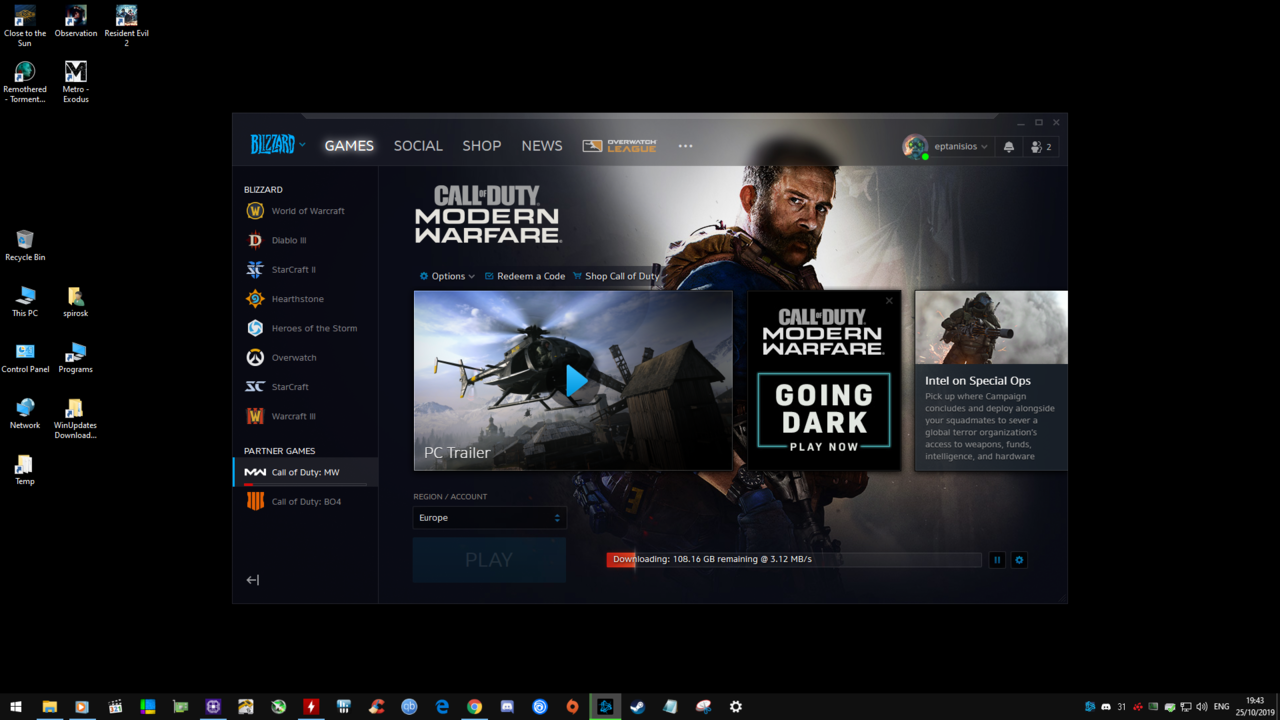Open Discord from the taskbar
This screenshot has height=720, width=1280.
coord(507,706)
